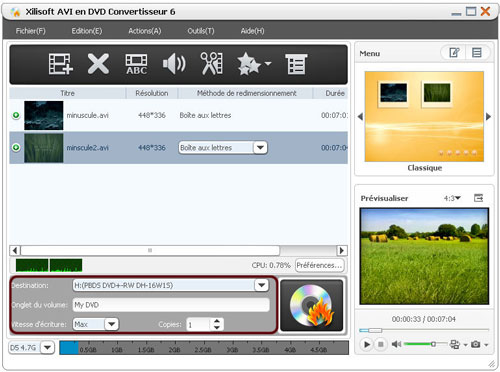Image resolution: width=500 pixels, height=372 pixels.
Task: Click the minscule2.avi file name
Action: pos(87,148)
